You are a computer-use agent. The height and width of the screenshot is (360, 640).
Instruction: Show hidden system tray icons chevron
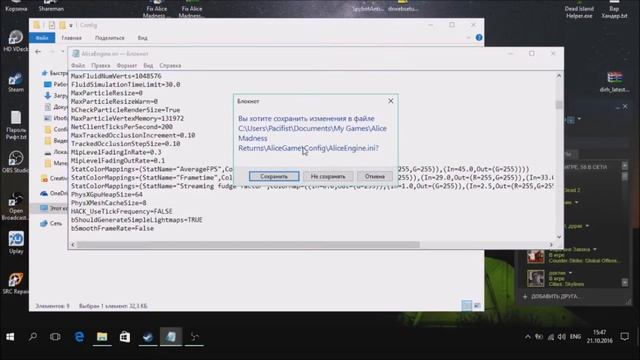(x=527, y=337)
